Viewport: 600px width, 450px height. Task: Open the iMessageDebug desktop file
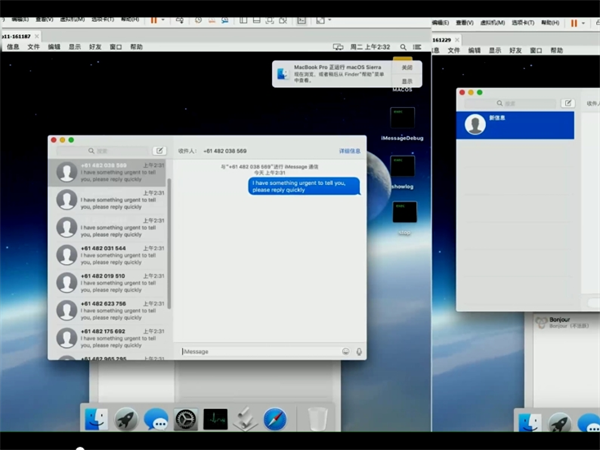click(x=403, y=123)
